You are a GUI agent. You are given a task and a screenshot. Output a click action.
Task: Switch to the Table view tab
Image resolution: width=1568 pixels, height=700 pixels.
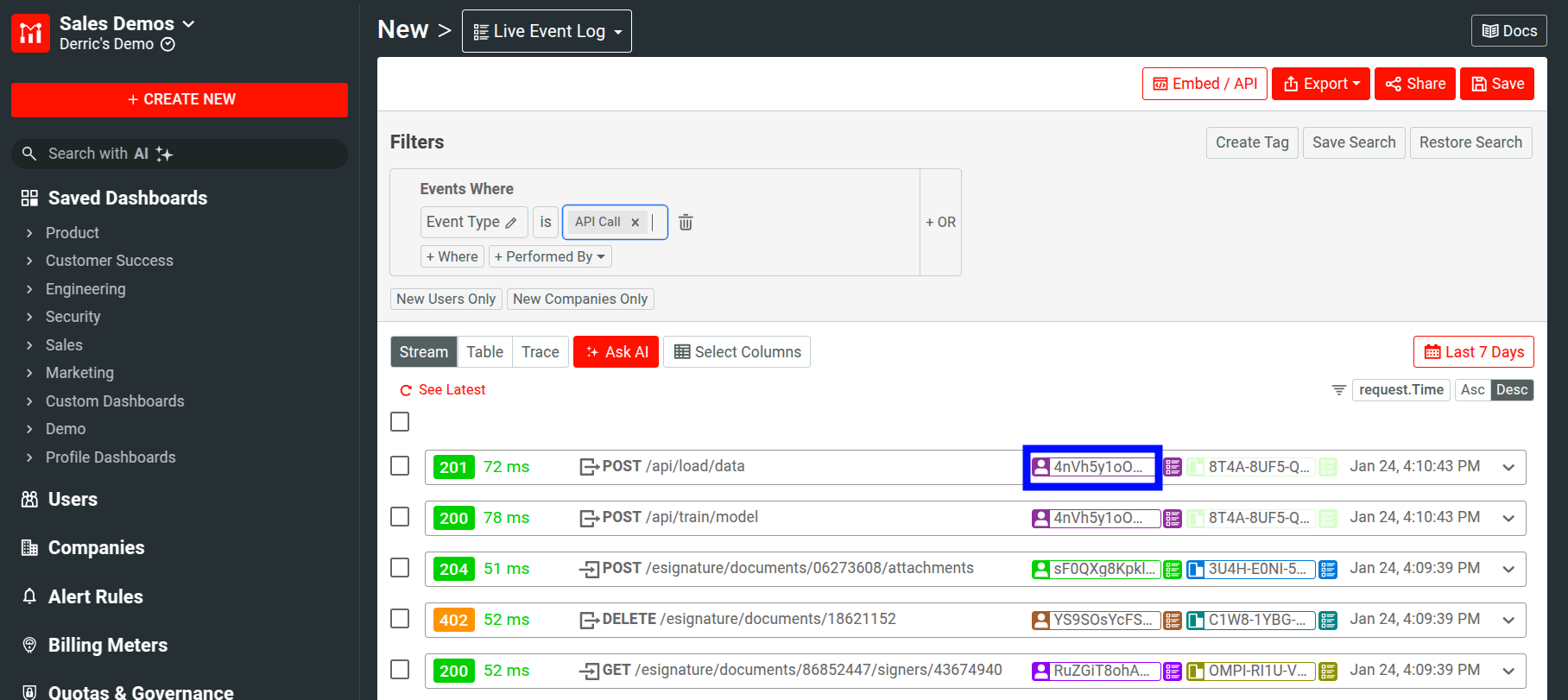(x=484, y=352)
